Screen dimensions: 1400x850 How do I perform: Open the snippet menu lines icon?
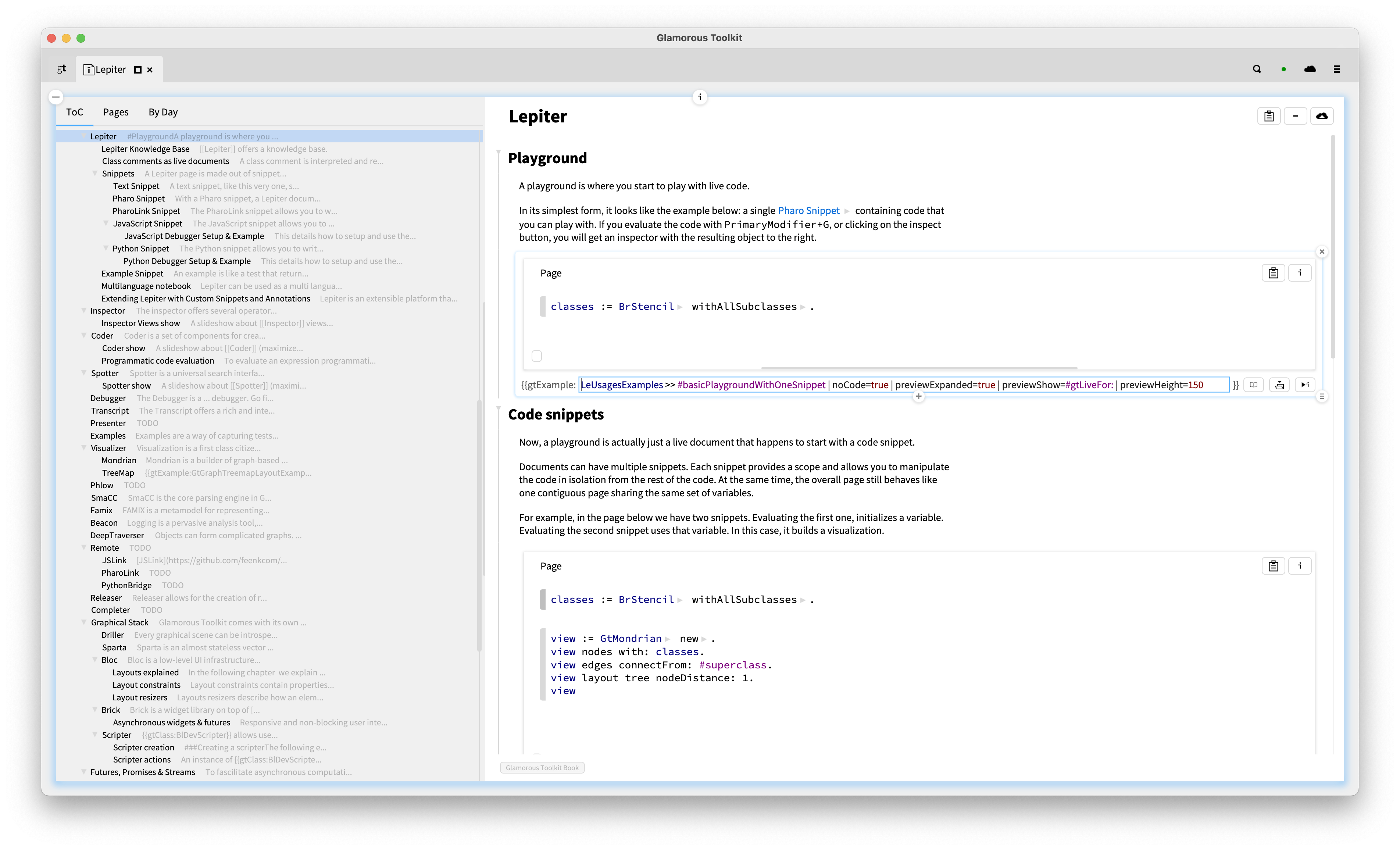click(1322, 397)
